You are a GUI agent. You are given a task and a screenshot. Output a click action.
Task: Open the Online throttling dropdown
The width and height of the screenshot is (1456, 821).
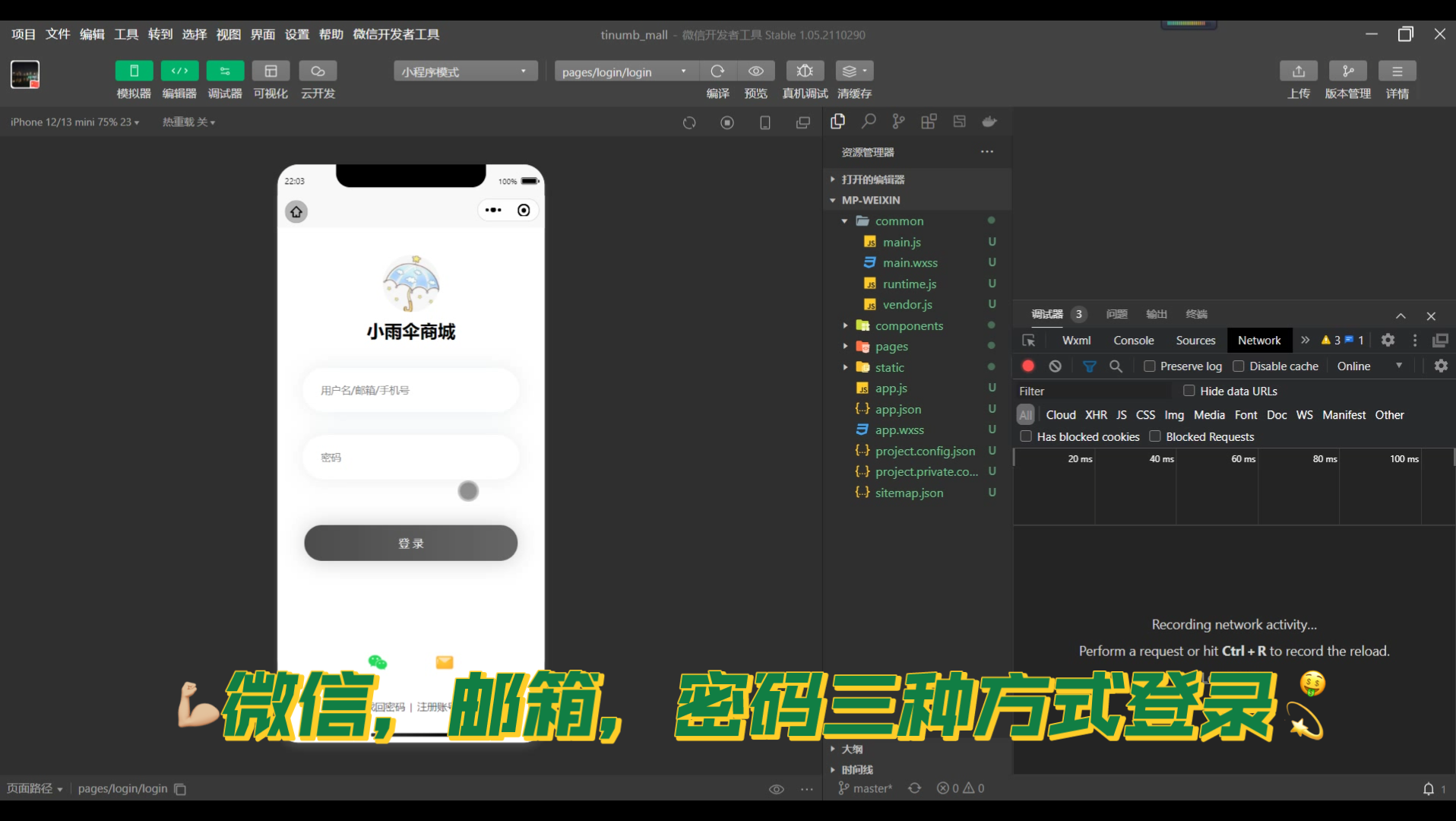point(1369,366)
